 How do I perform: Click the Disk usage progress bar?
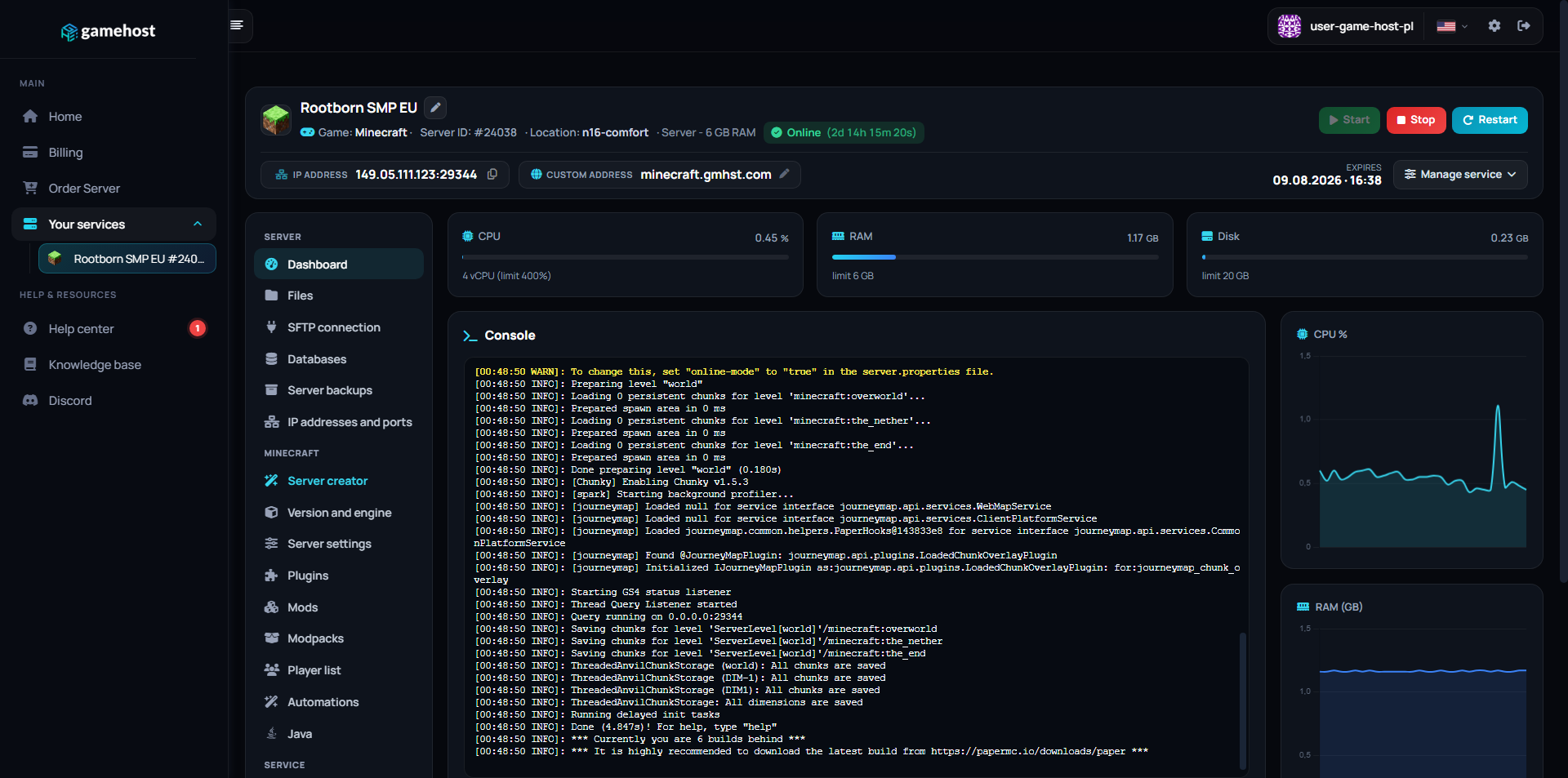(1365, 257)
